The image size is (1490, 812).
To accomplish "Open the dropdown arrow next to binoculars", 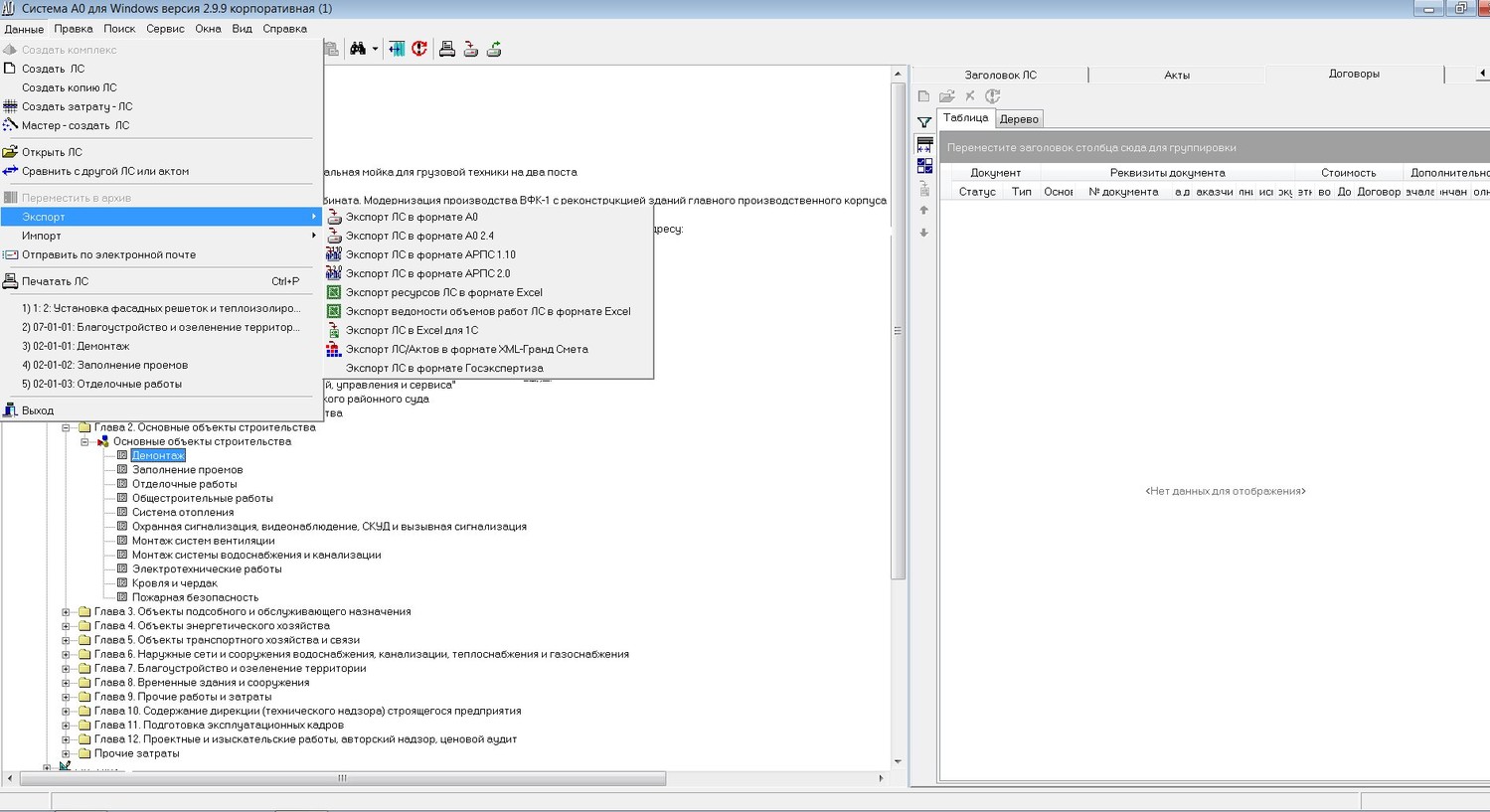I will (375, 49).
